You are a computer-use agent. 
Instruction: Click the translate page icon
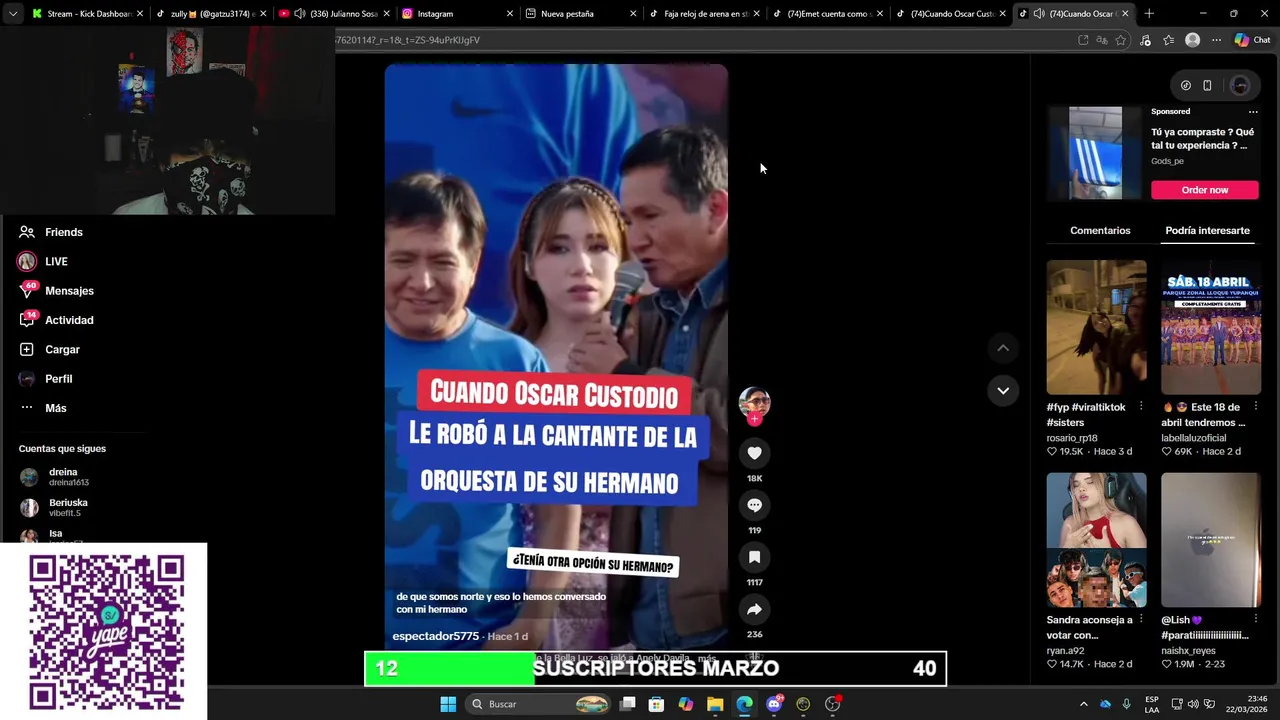click(1102, 40)
